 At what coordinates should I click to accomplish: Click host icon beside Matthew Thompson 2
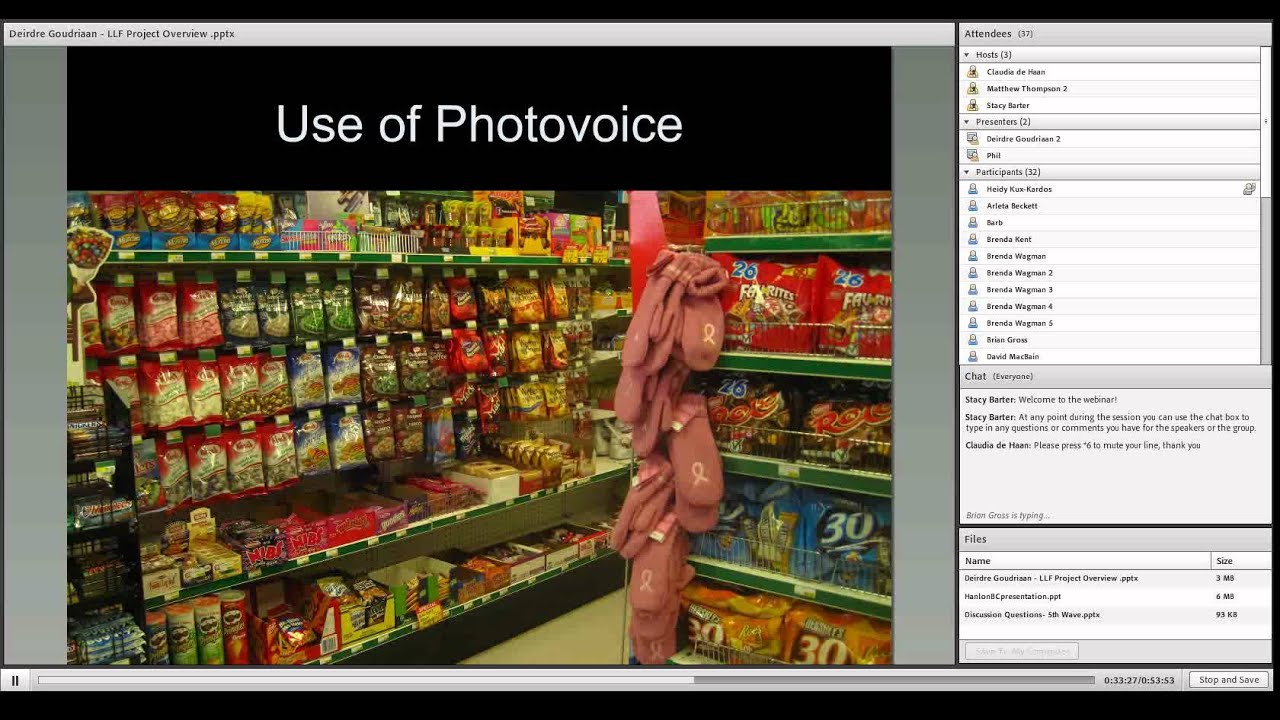click(x=973, y=88)
